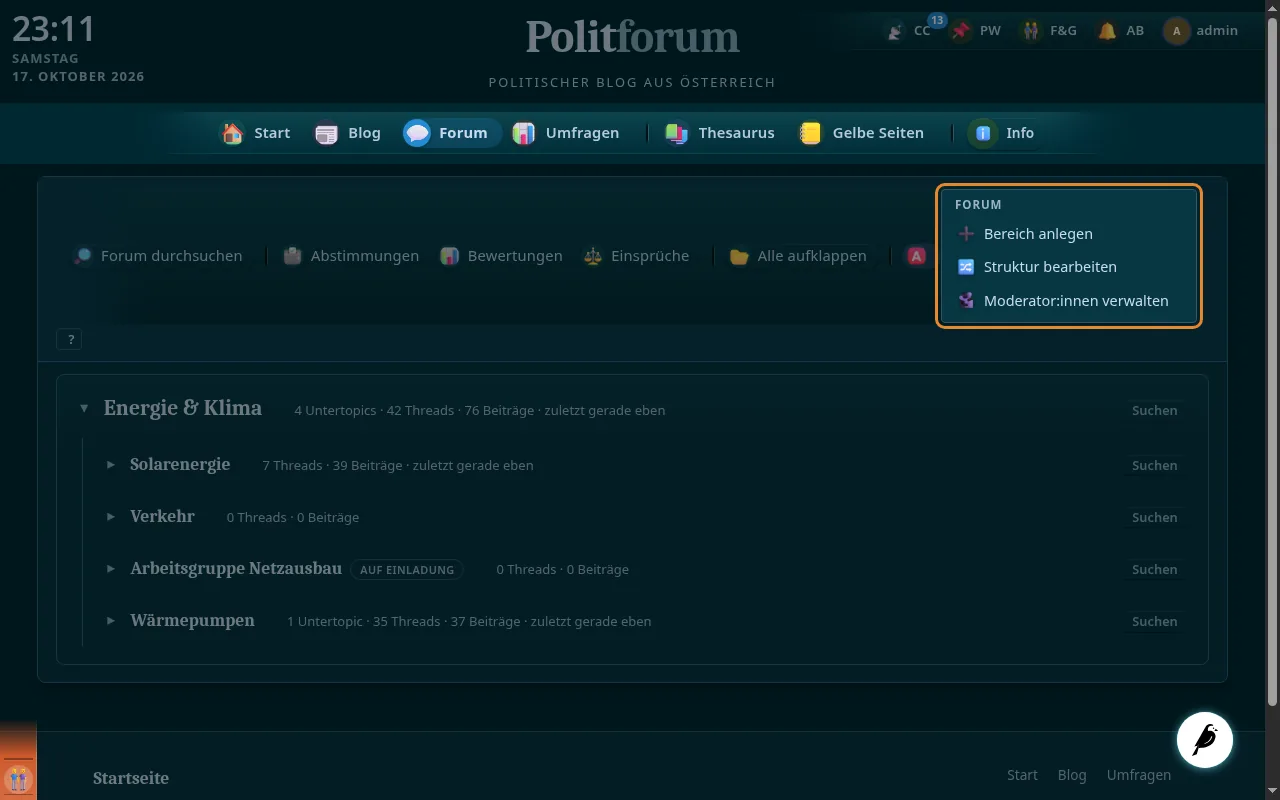Viewport: 1280px width, 800px height.
Task: Click Suchen in the Wärmepumpen row
Action: (x=1154, y=621)
